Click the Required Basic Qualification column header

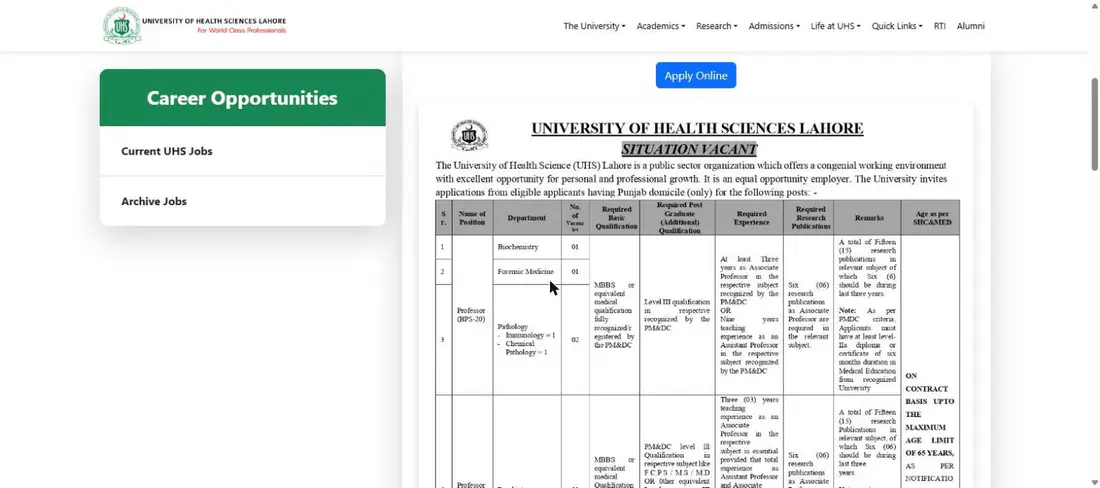[617, 217]
